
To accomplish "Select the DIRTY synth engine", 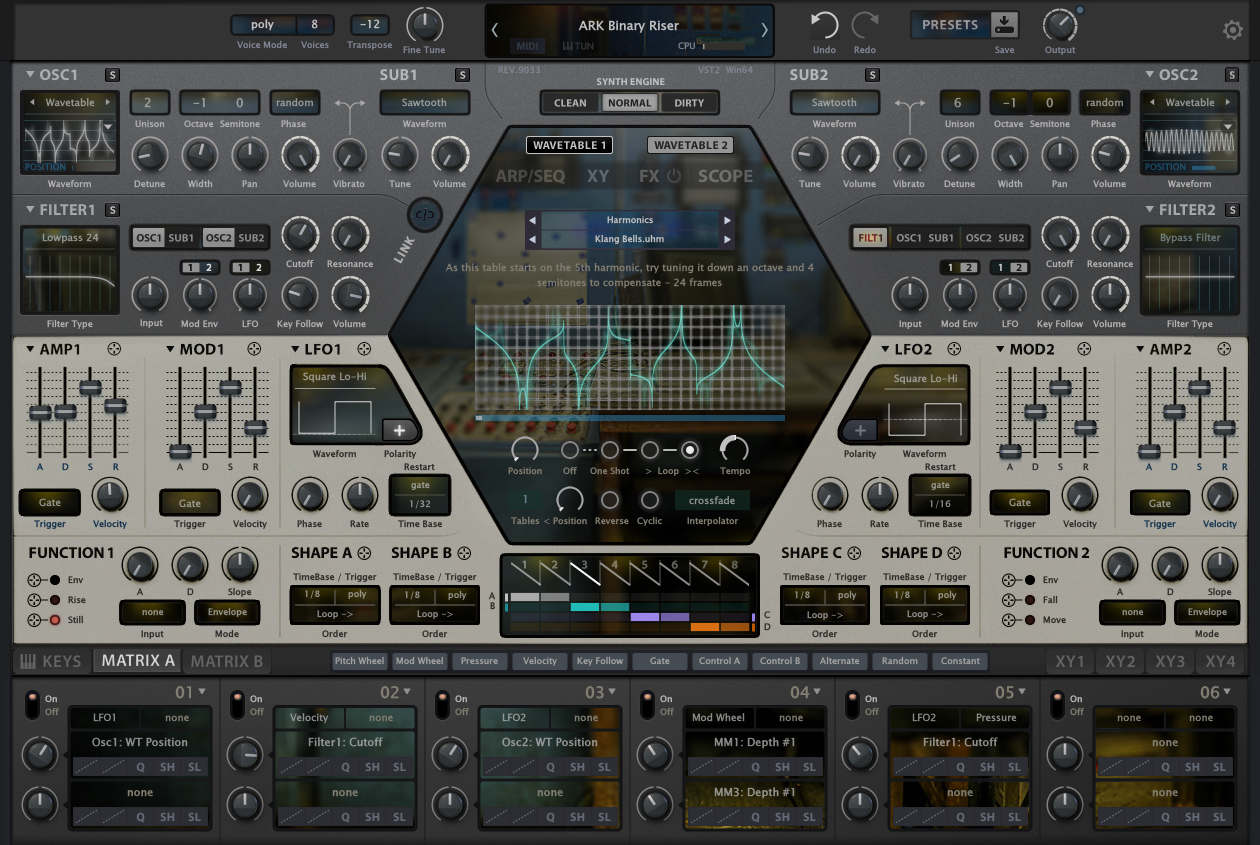I will pyautogui.click(x=689, y=102).
